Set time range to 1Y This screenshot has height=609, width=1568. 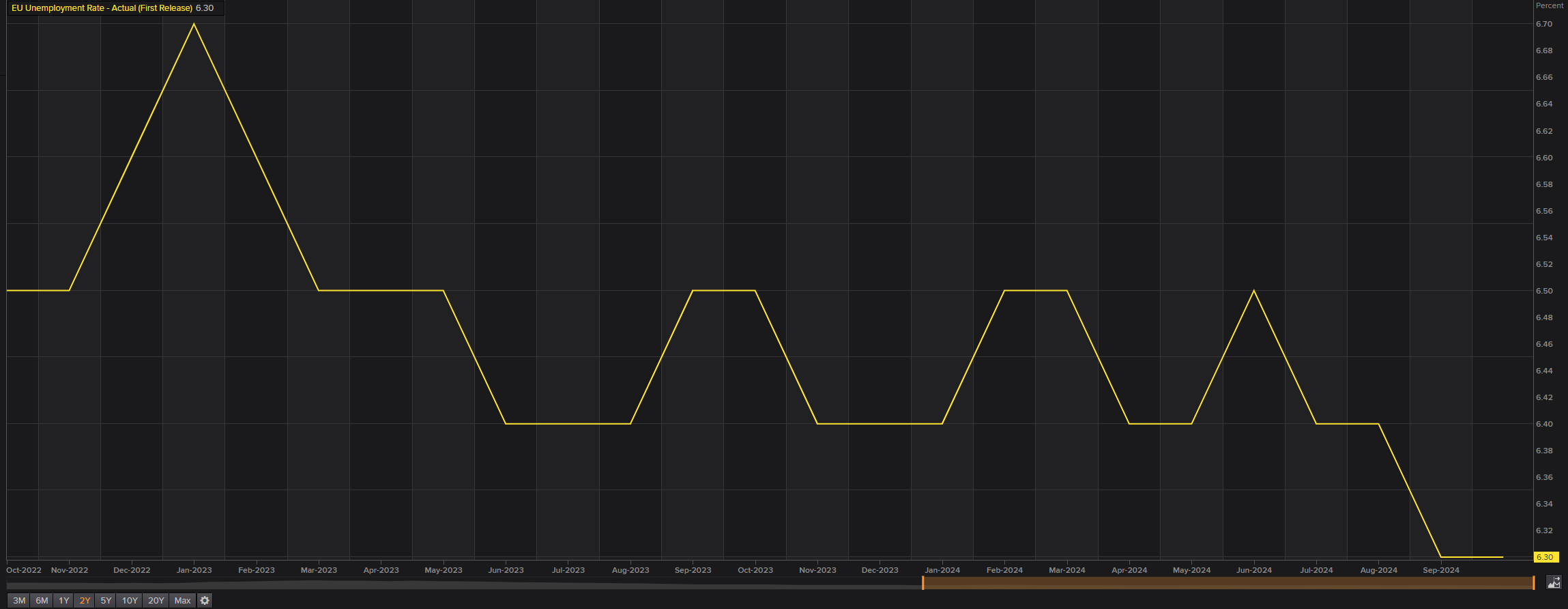63,601
